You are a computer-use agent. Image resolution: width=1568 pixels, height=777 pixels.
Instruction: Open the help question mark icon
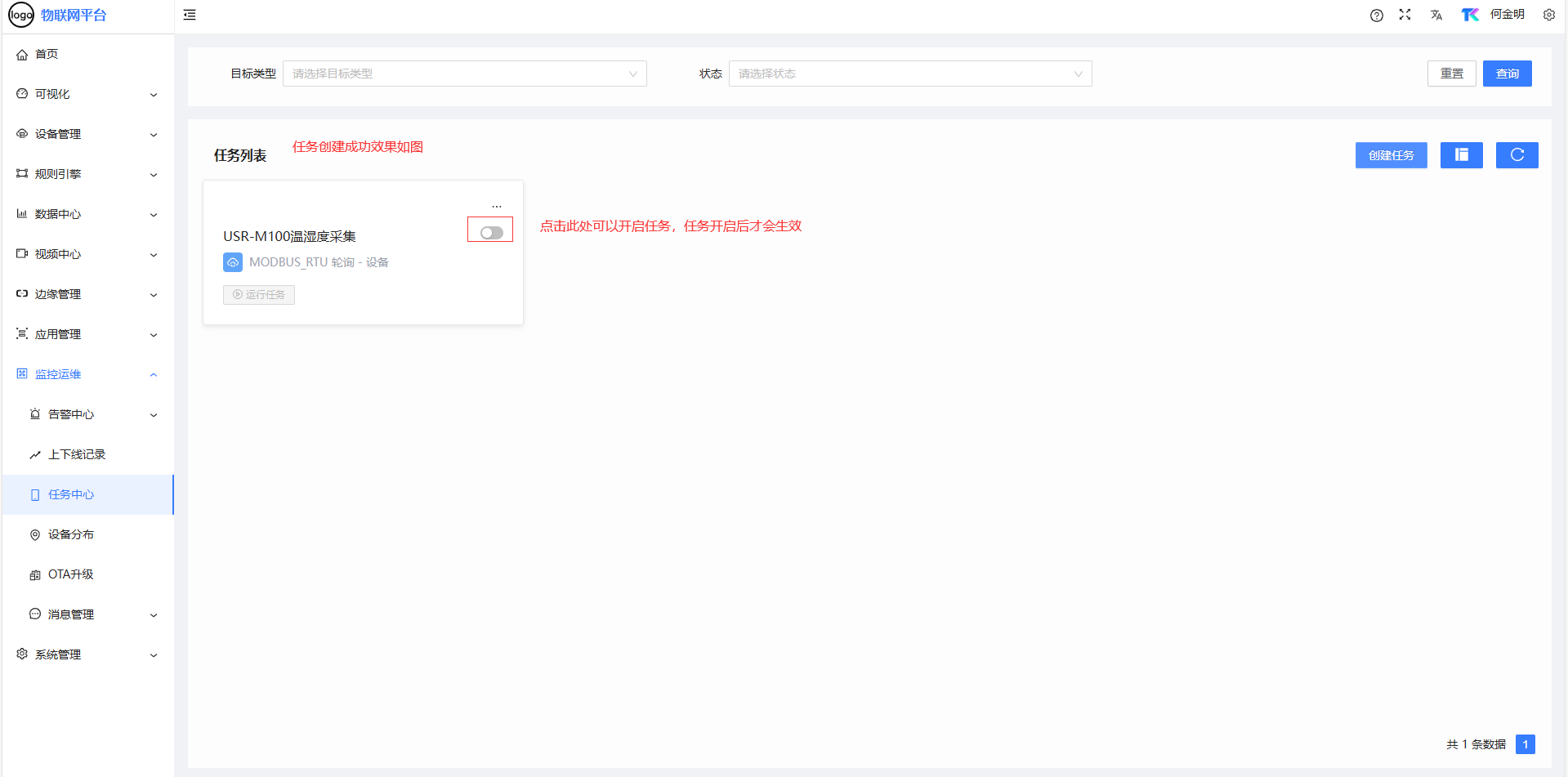[1377, 15]
